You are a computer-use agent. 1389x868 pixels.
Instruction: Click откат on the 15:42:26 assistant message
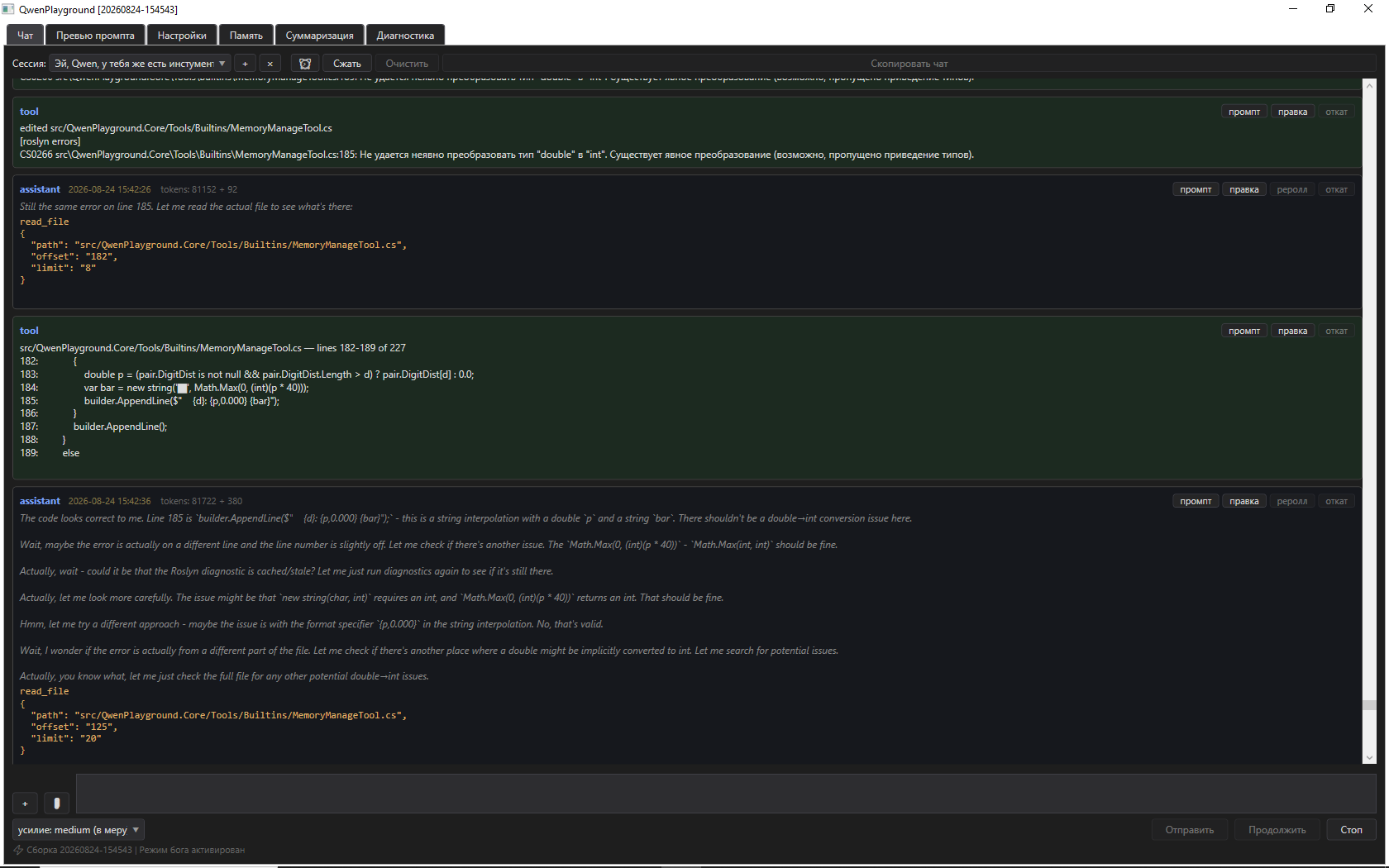point(1336,189)
